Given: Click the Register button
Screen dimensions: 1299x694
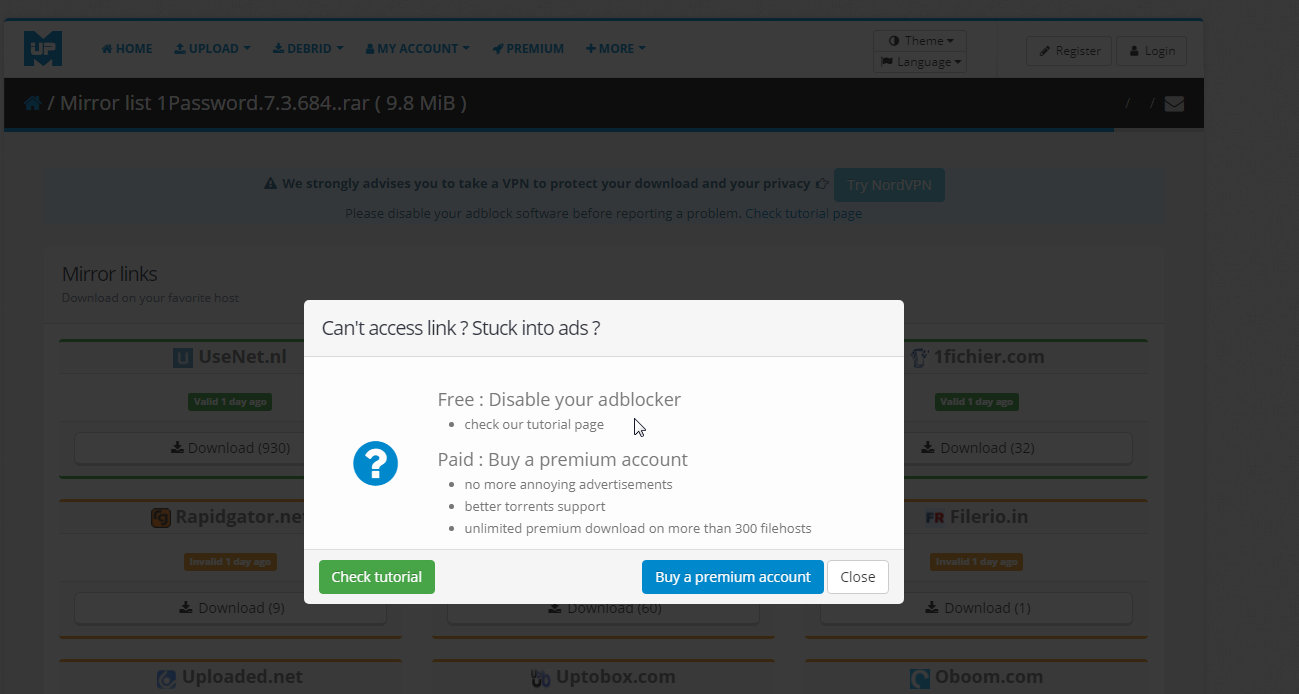Looking at the screenshot, I should coord(1069,51).
